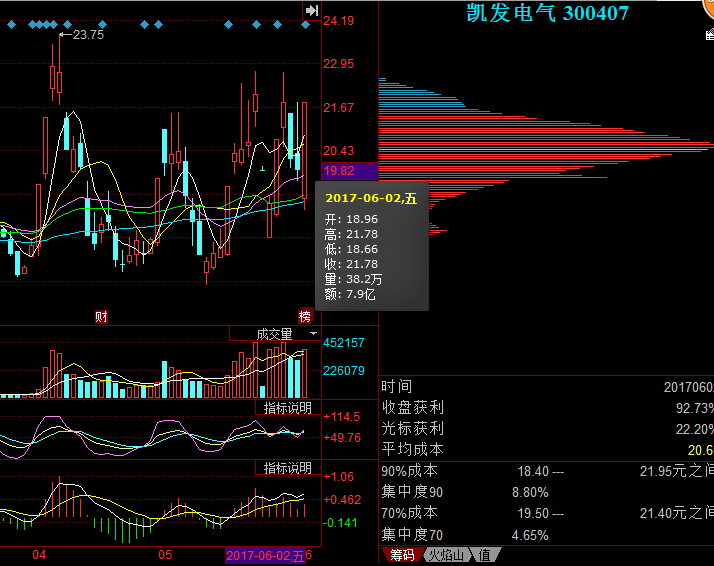Click the 04 month label on time axis
The height and width of the screenshot is (566, 714).
39,555
